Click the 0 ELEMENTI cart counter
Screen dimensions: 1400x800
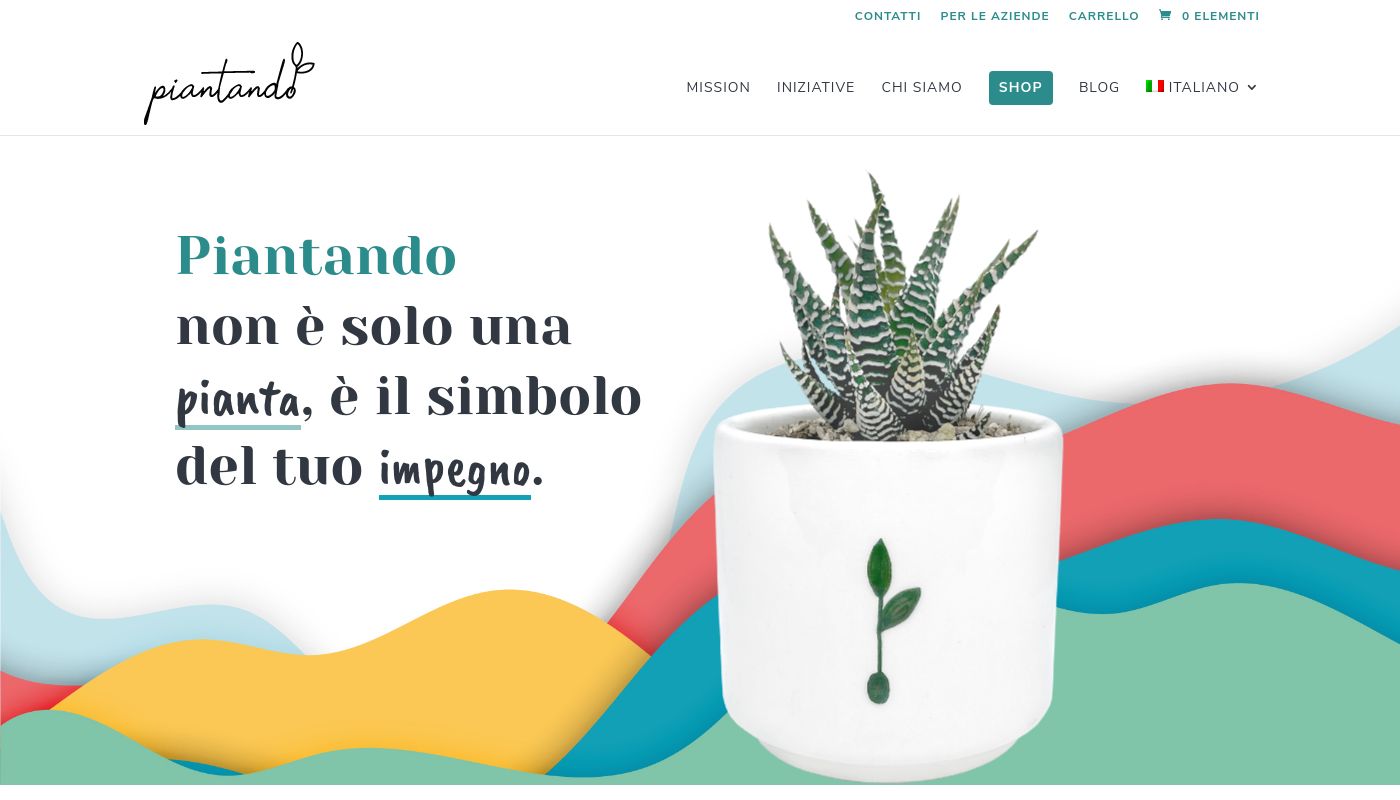coord(1220,16)
